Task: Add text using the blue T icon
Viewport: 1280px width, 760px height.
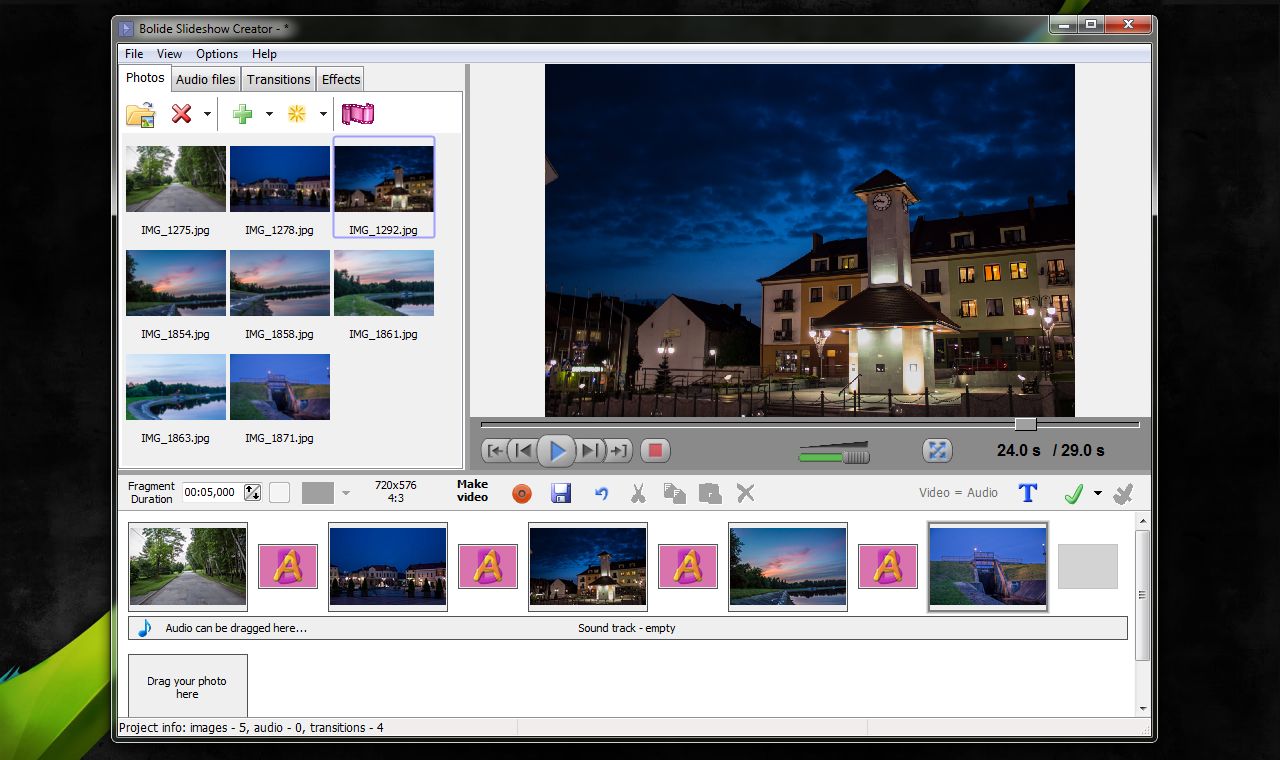Action: coord(1028,492)
